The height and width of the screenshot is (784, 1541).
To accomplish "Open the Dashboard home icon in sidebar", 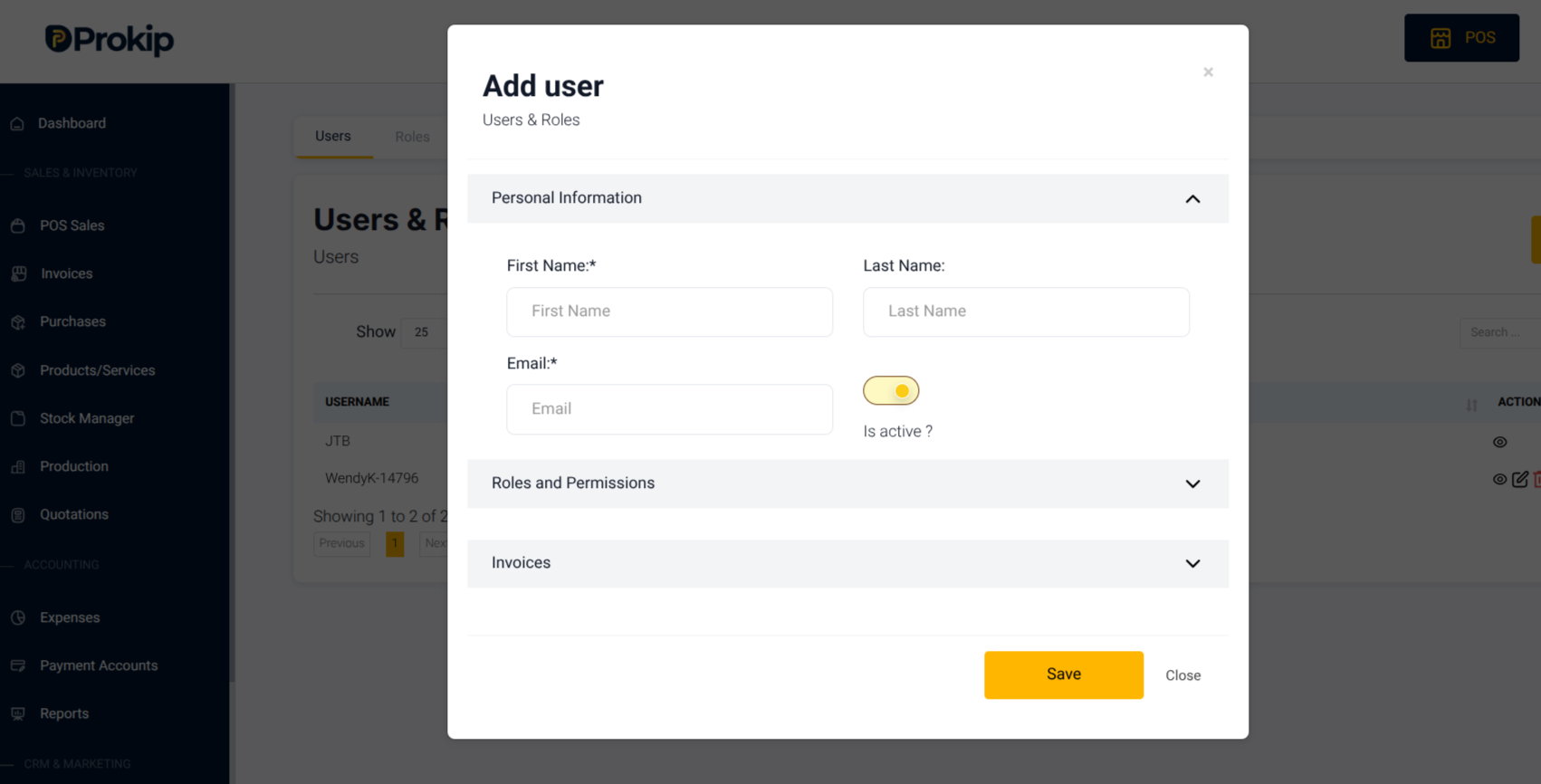I will [17, 124].
